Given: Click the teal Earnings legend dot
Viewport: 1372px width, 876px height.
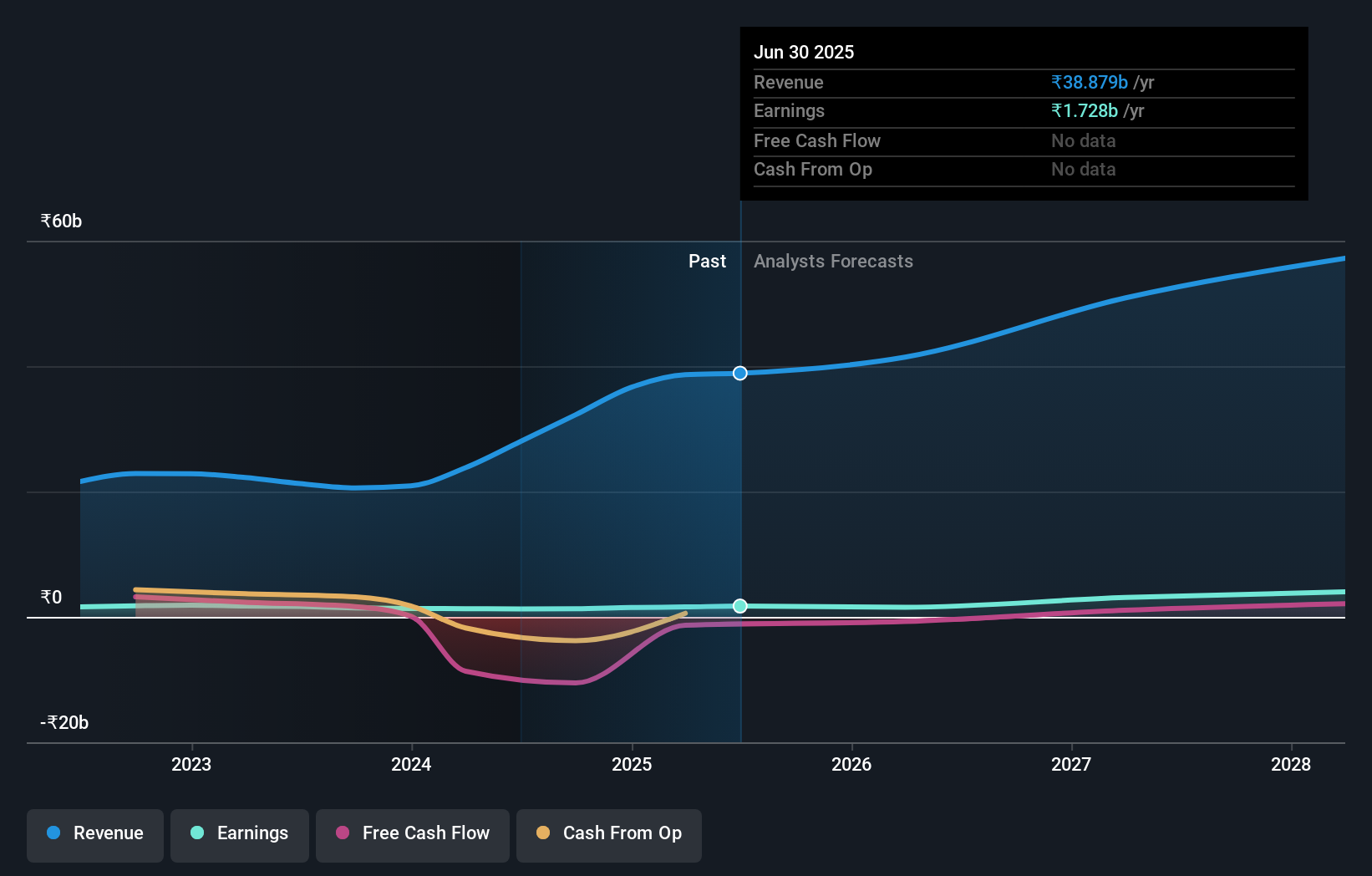Looking at the screenshot, I should [x=196, y=833].
